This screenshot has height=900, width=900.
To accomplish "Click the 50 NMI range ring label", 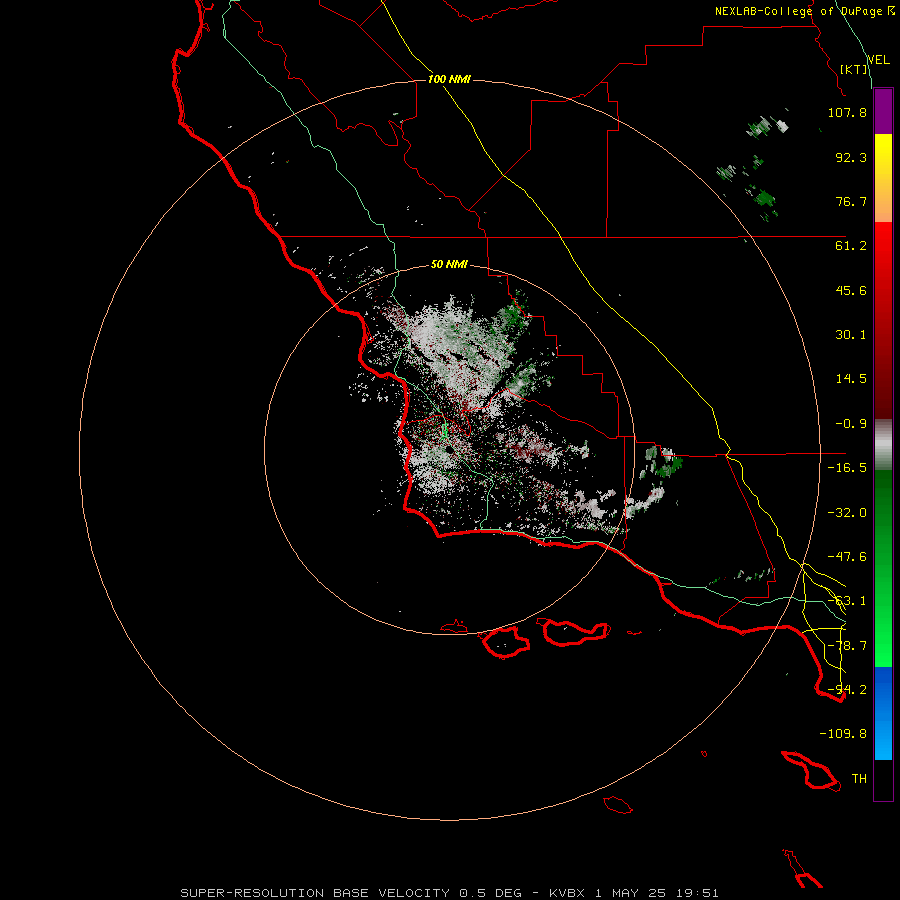I will 449,264.
